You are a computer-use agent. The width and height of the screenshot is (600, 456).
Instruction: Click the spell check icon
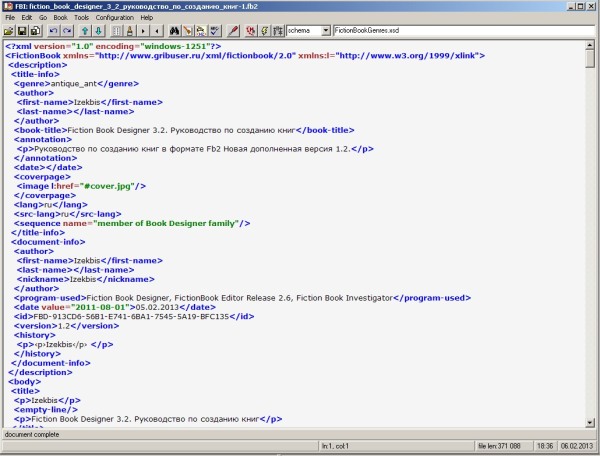click(214, 31)
